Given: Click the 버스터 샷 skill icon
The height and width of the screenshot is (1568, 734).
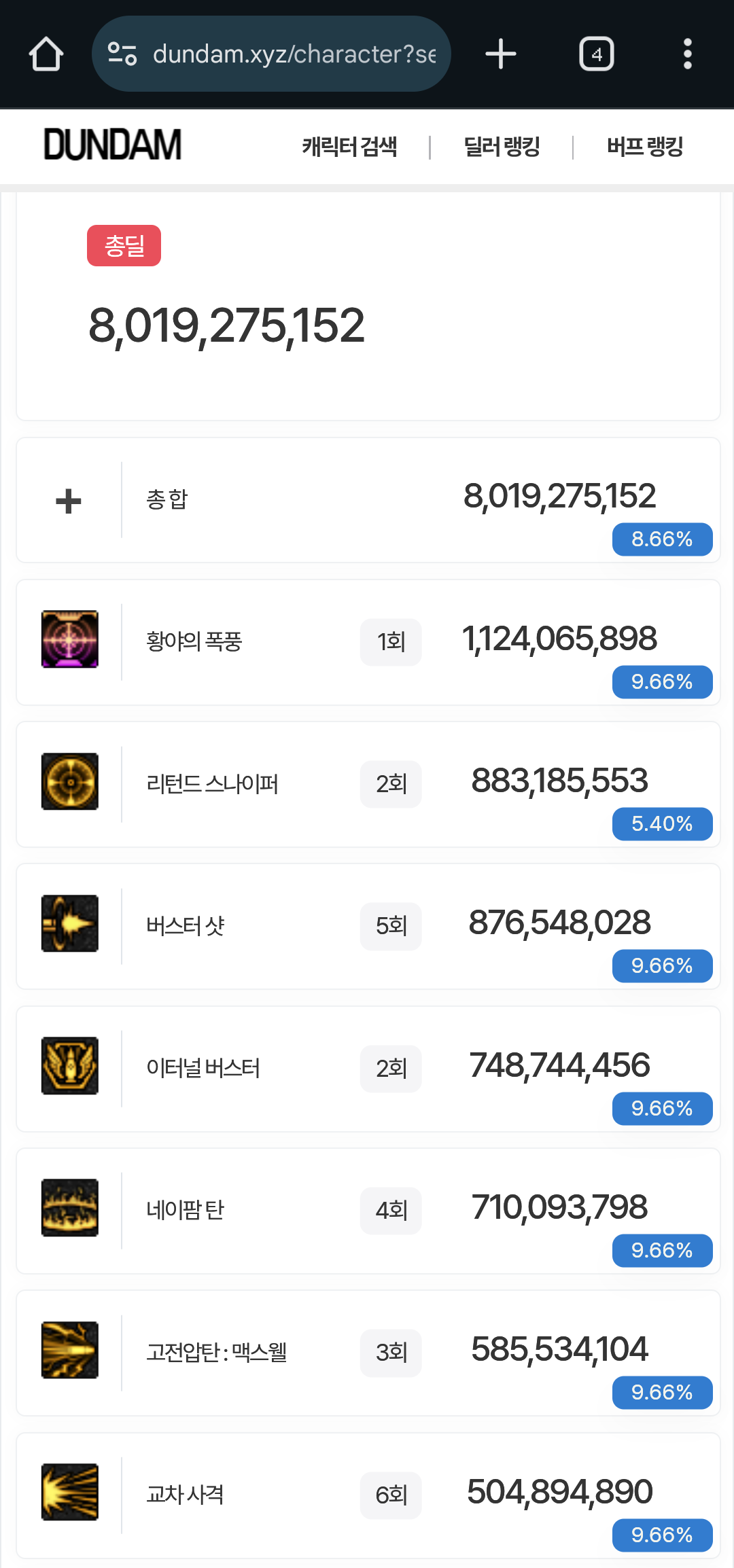Looking at the screenshot, I should point(70,923).
